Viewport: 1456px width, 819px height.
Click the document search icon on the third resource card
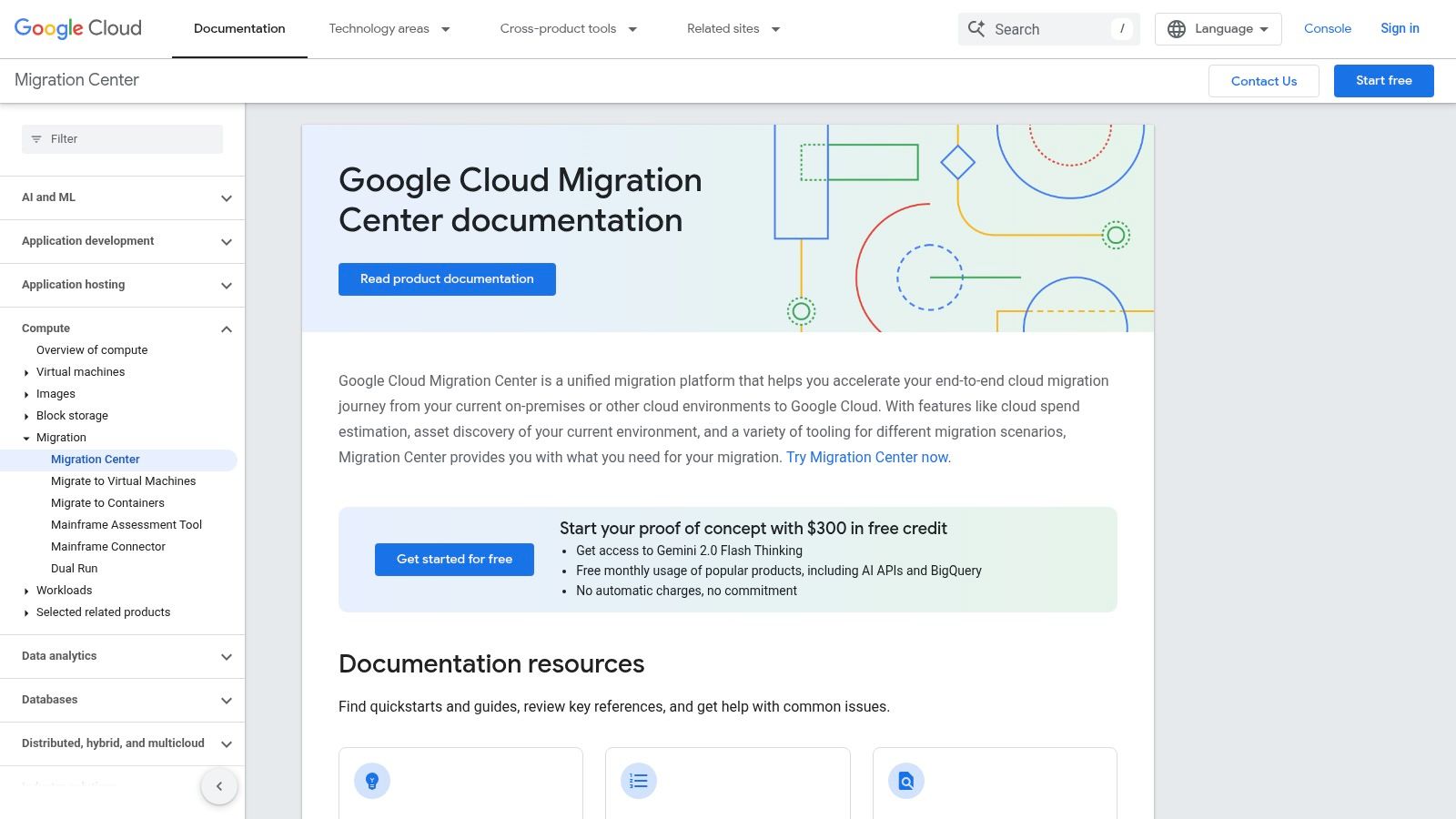[x=905, y=780]
